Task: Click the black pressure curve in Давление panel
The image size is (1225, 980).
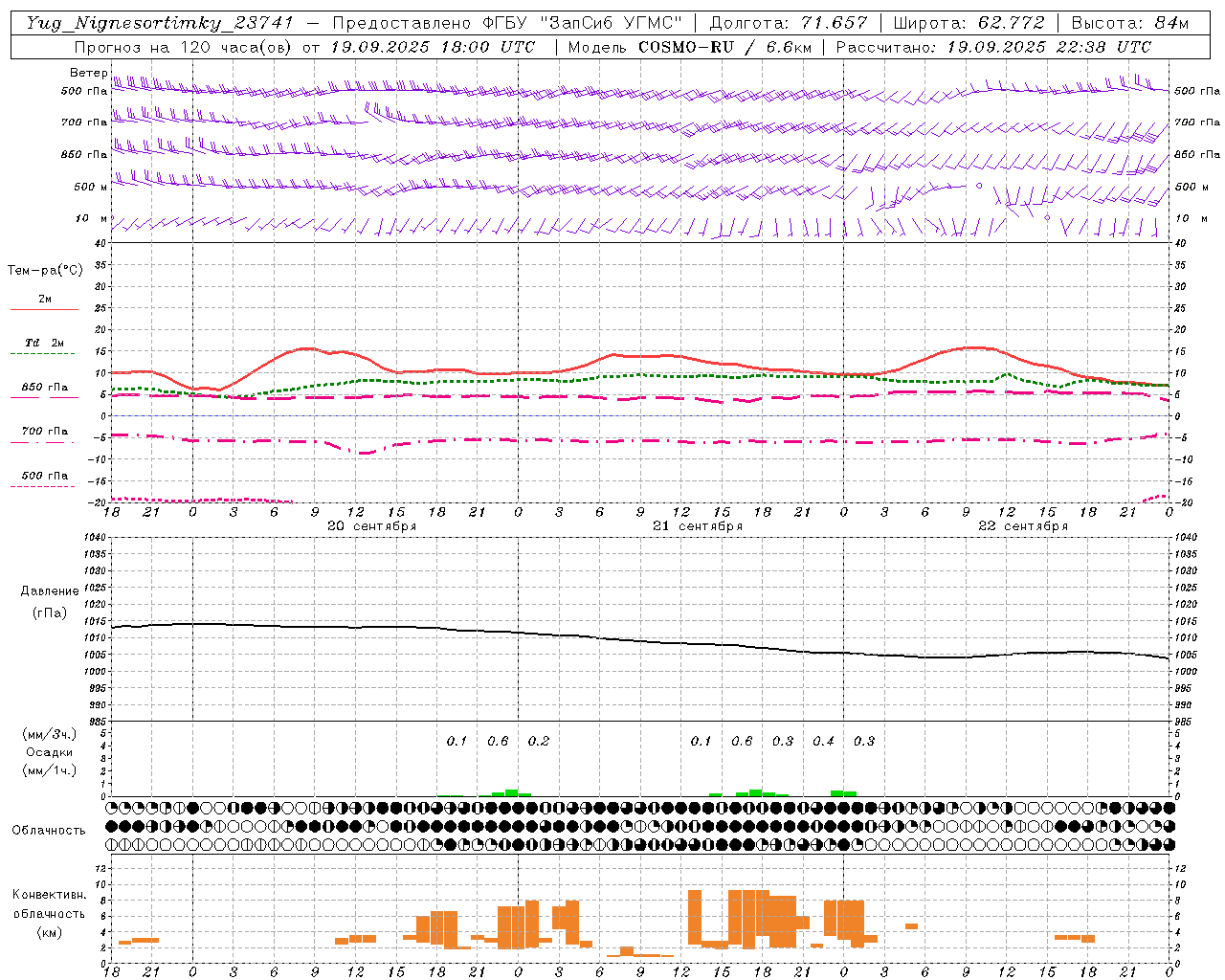Action: [x=641, y=640]
